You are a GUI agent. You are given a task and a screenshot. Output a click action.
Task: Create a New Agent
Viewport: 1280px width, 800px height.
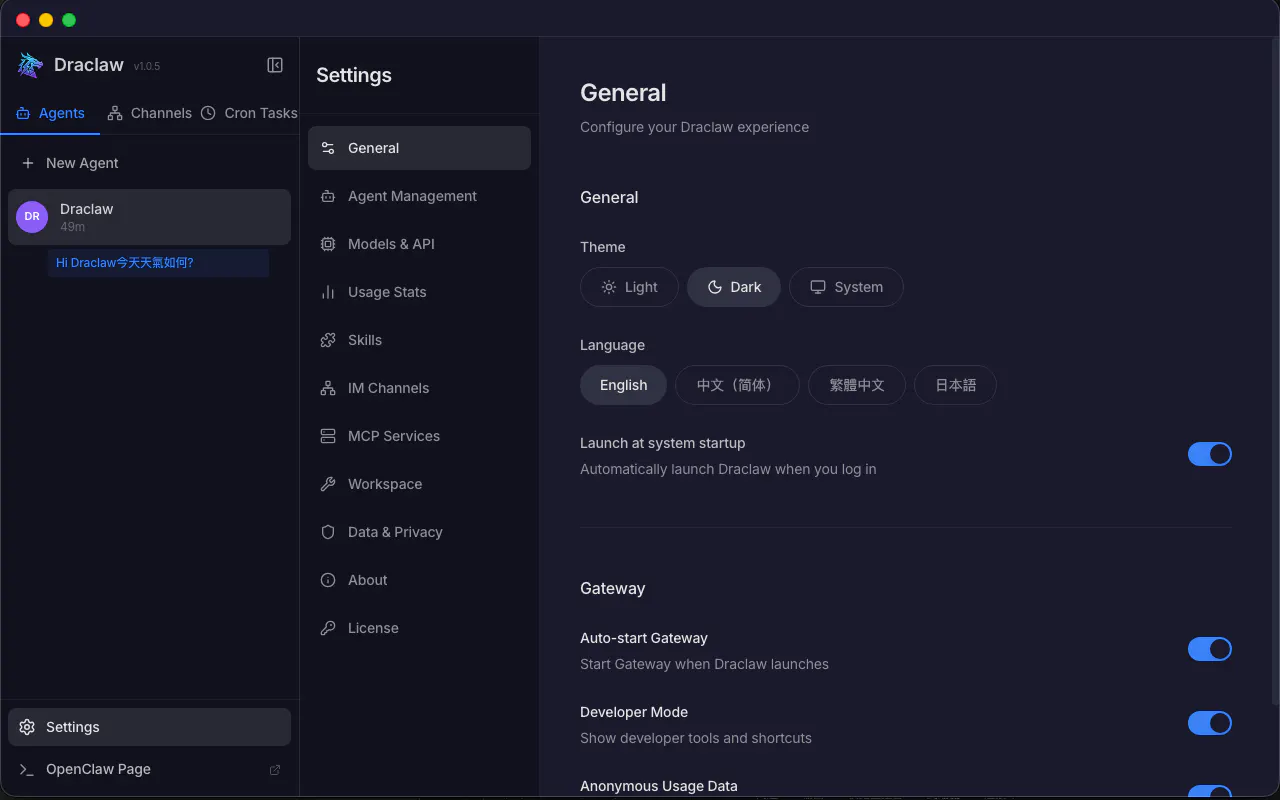pyautogui.click(x=70, y=163)
